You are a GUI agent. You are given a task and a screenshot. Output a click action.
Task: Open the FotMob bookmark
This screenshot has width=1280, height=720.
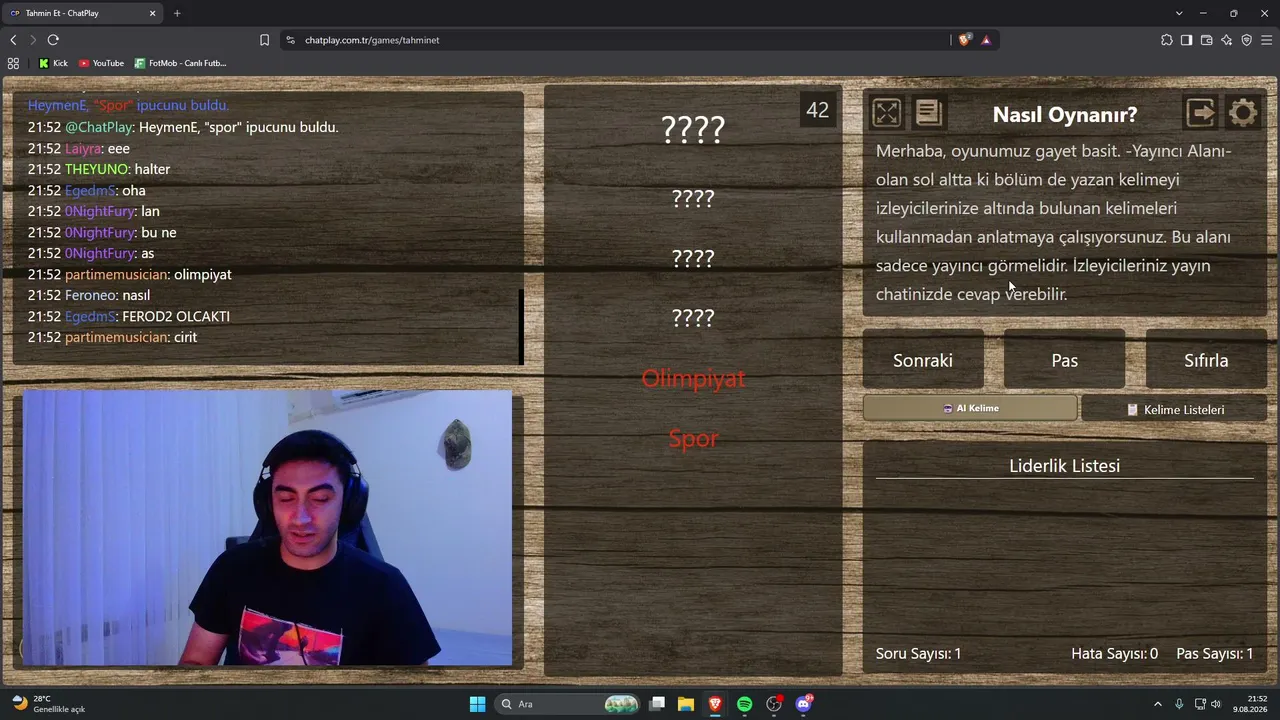pyautogui.click(x=180, y=63)
